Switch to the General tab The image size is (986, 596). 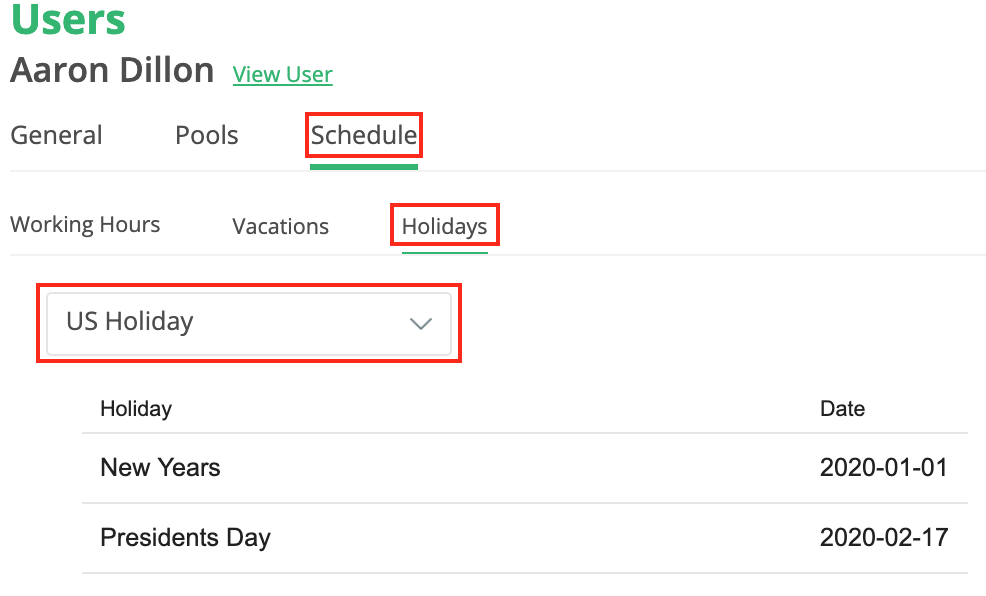56,135
